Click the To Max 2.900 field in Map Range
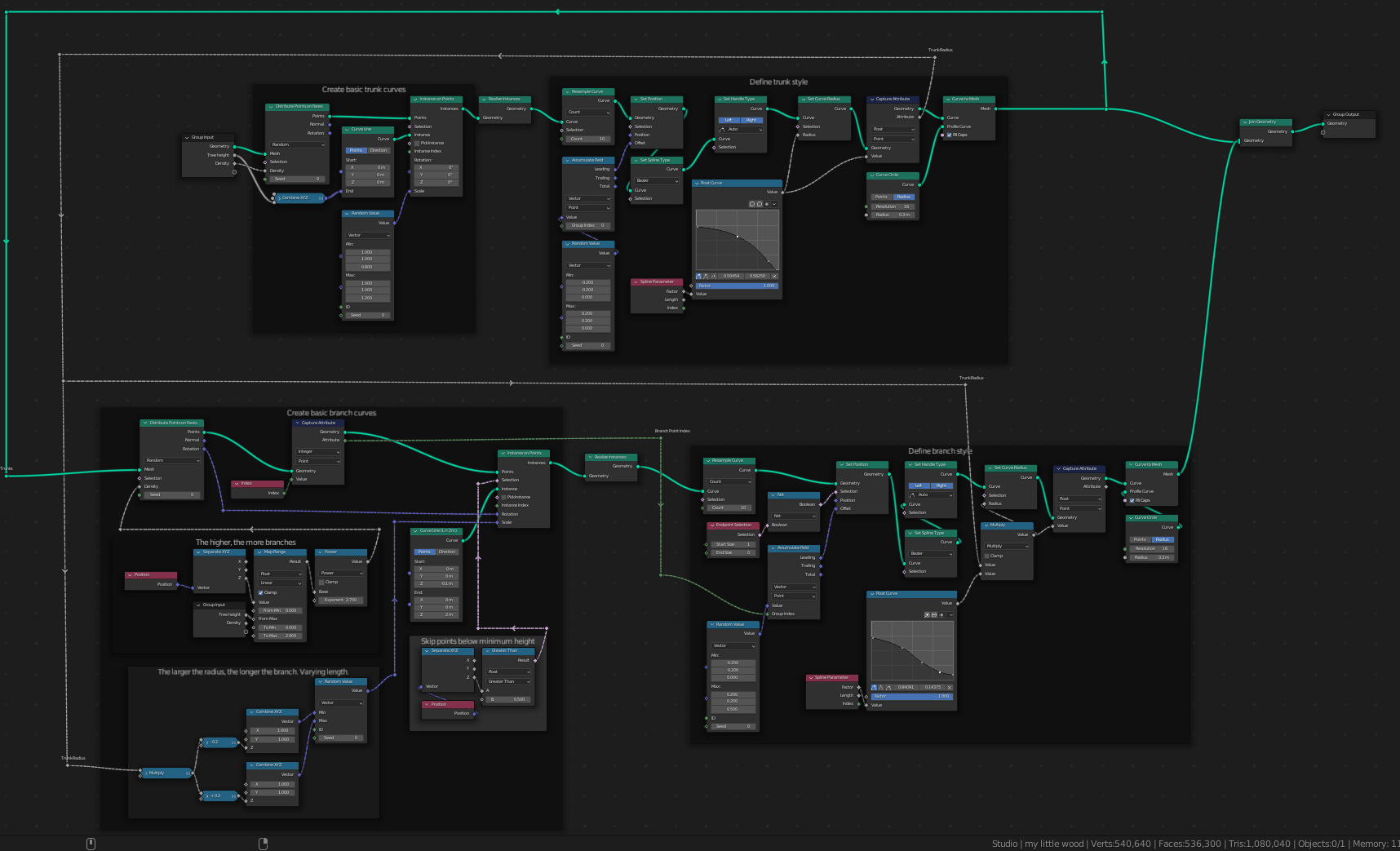This screenshot has height=851, width=1400. (x=280, y=636)
